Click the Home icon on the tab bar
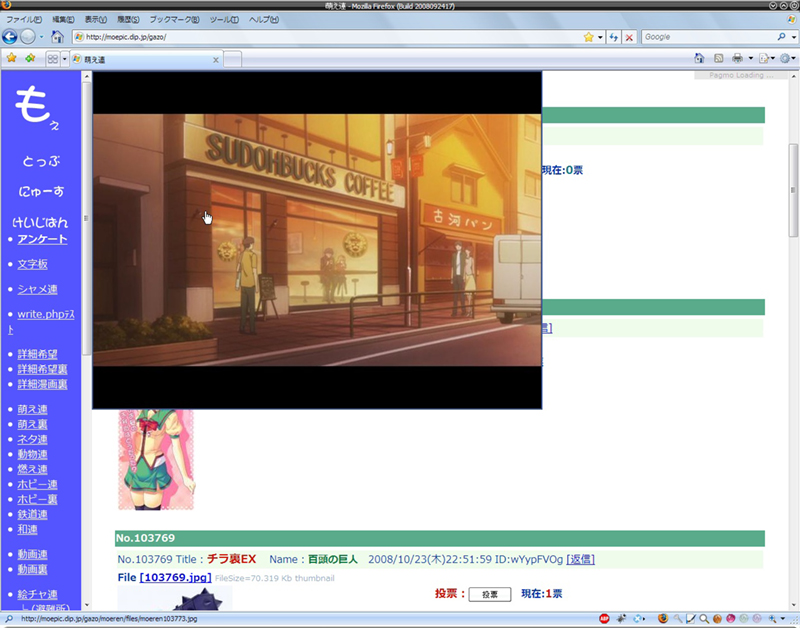This screenshot has height=628, width=800. point(699,58)
